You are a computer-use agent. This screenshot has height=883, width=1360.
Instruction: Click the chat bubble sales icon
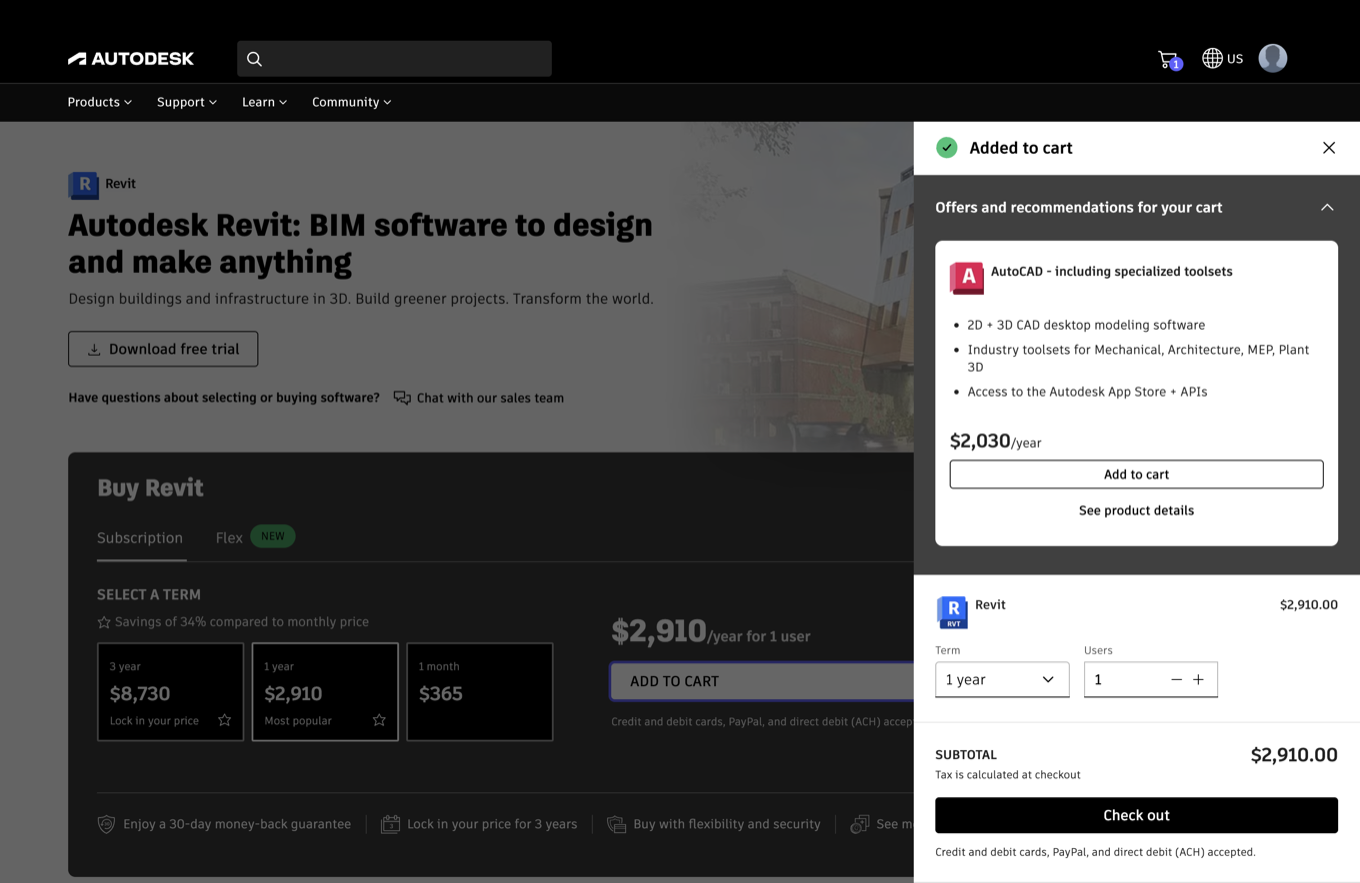[402, 398]
